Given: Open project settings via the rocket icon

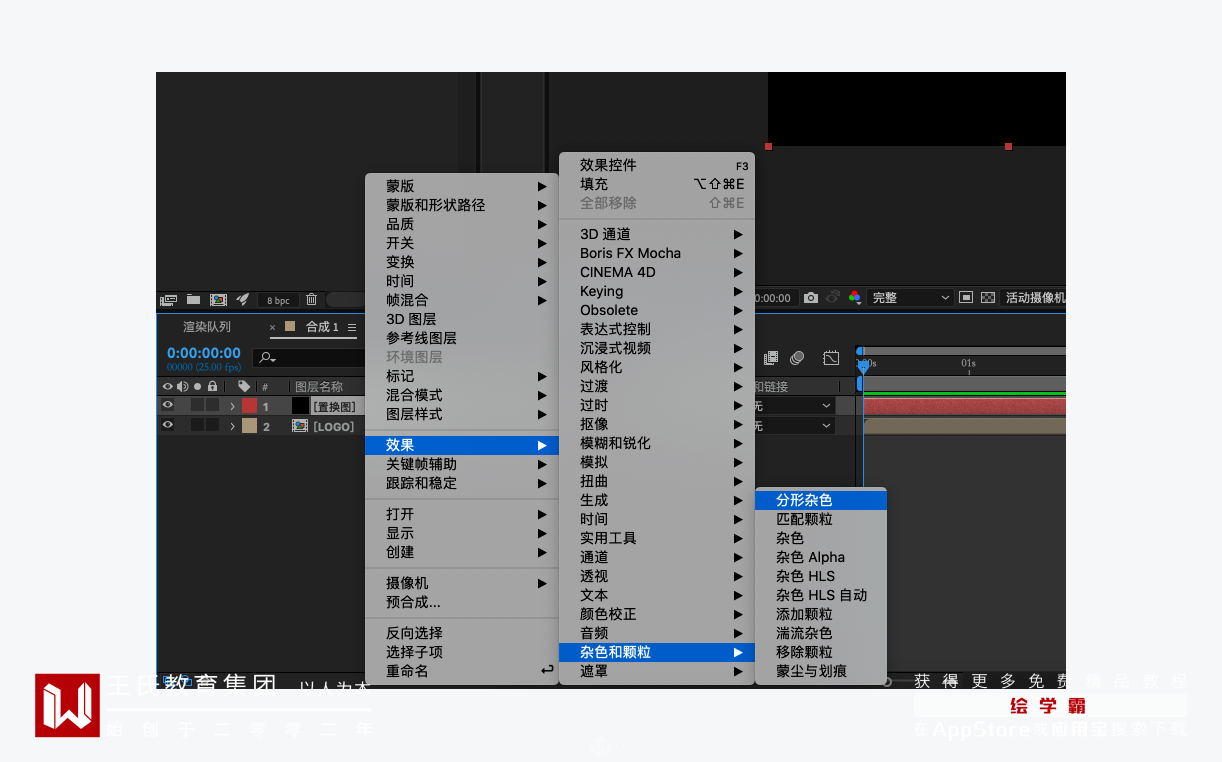Looking at the screenshot, I should (243, 299).
